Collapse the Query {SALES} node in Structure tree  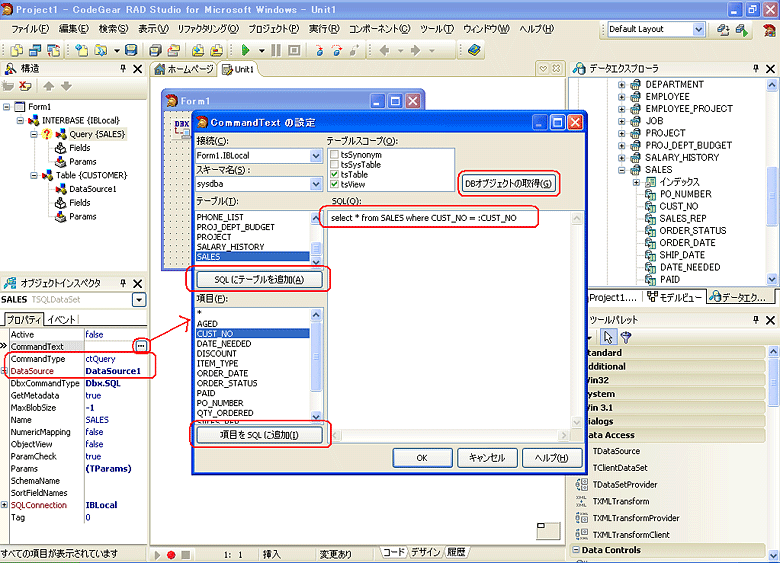tap(34, 134)
